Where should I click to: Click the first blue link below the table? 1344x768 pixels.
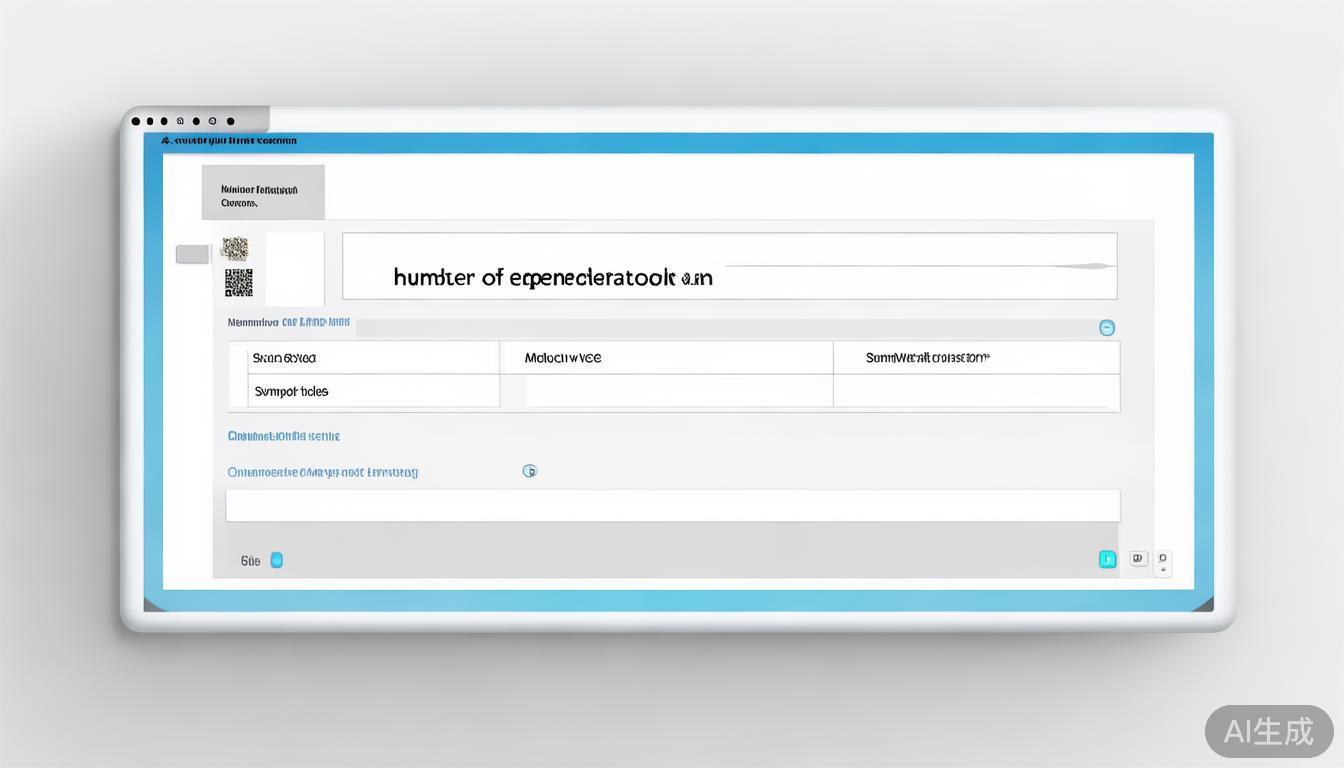pos(284,436)
